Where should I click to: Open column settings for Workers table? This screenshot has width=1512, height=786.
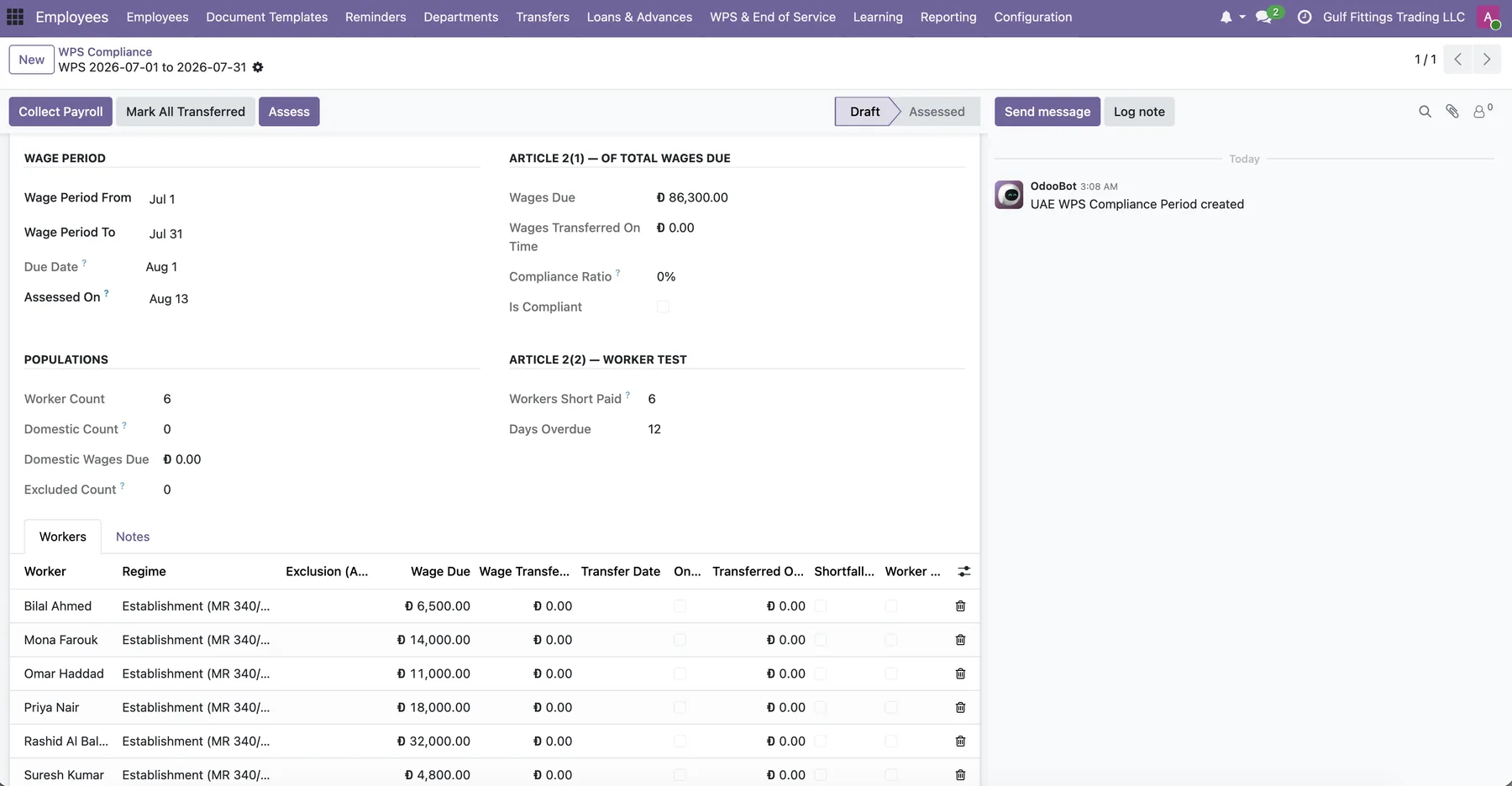[x=964, y=572]
